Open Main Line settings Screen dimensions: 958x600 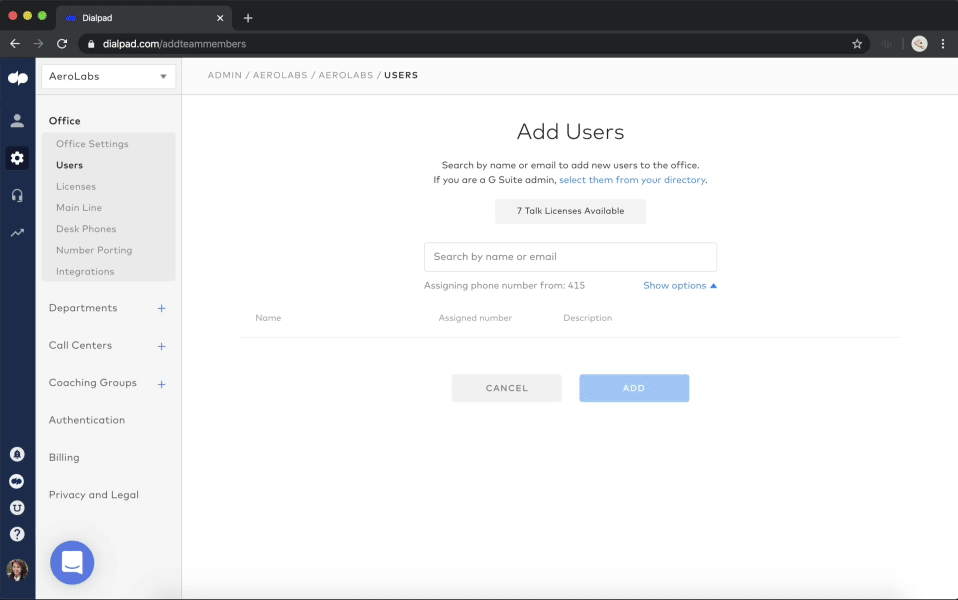79,208
